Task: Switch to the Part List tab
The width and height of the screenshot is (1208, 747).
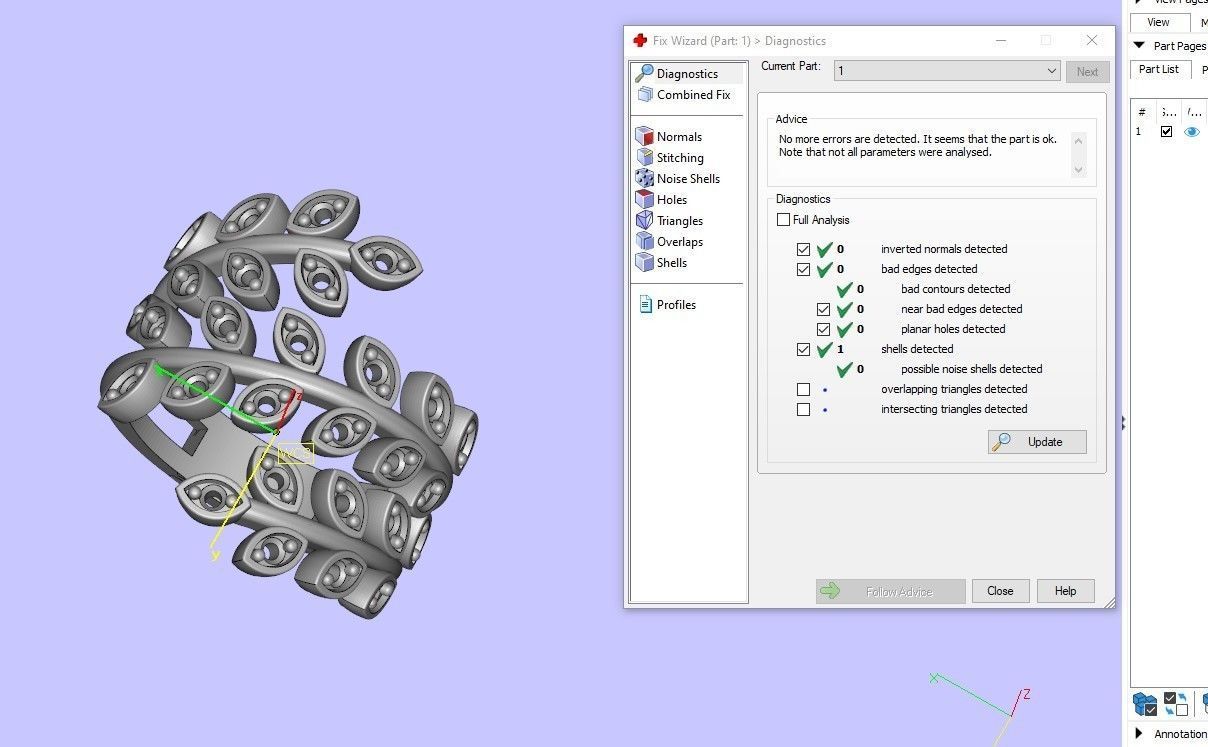Action: click(1159, 69)
